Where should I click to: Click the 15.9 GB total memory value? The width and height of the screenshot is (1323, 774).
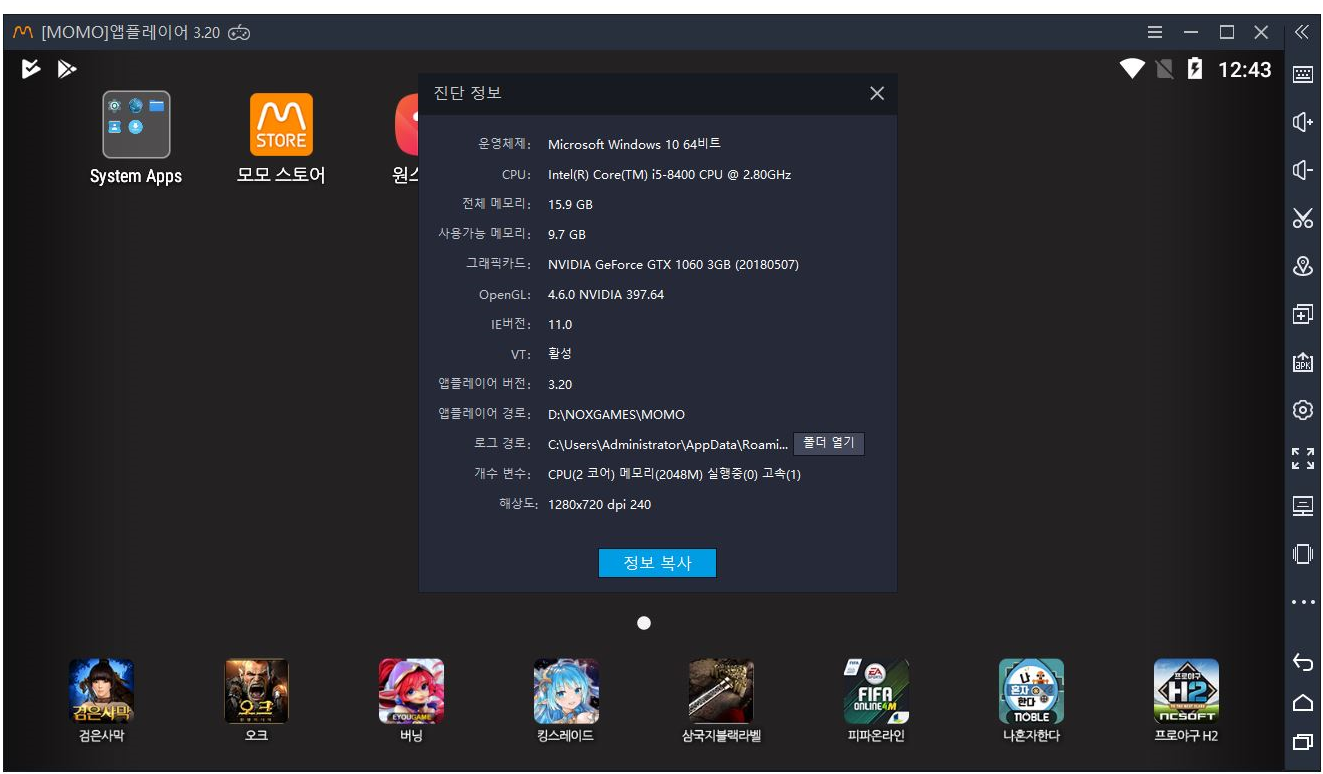[x=570, y=204]
